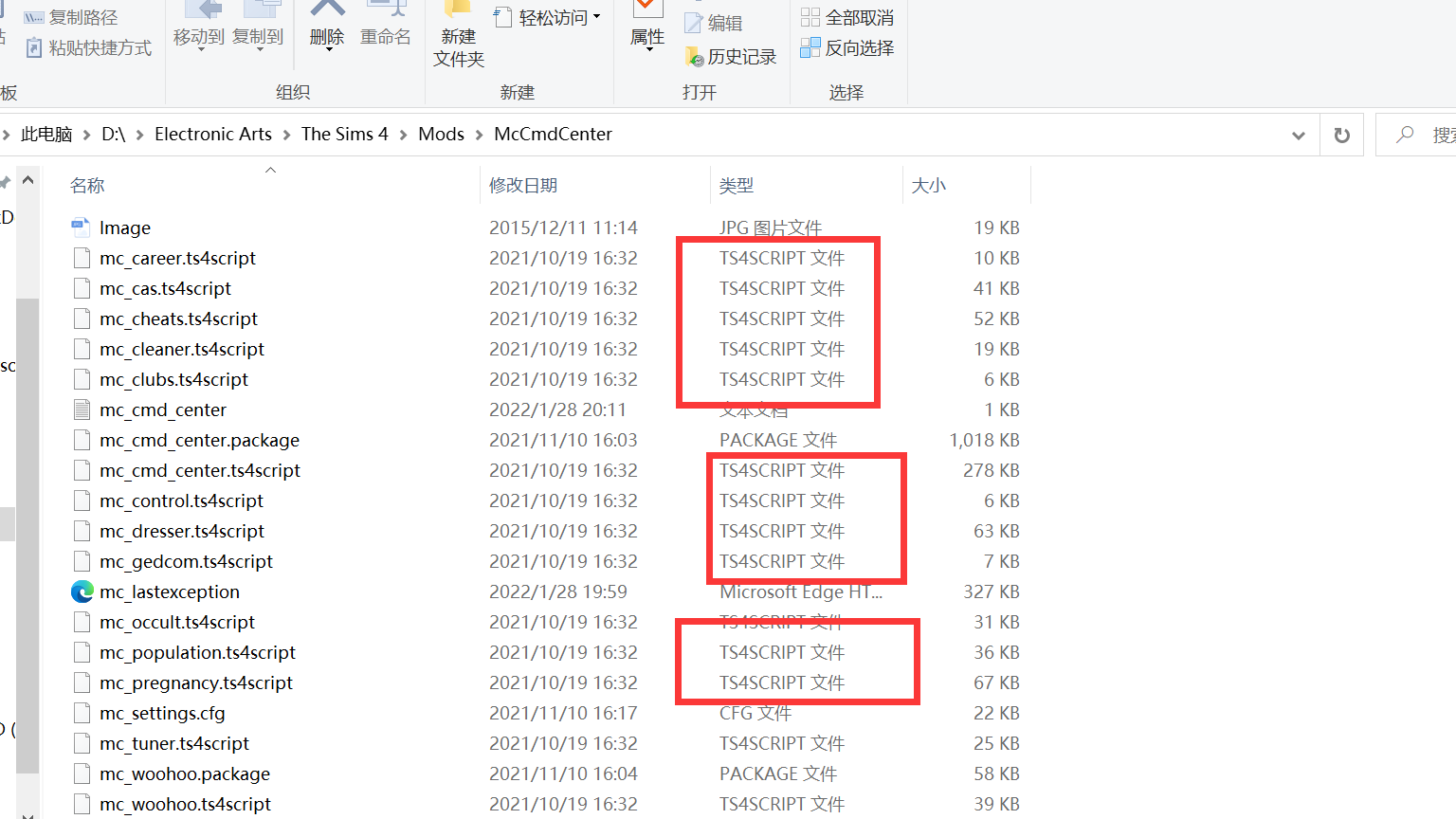Select the mc_occult.ts4script file icon
The height and width of the screenshot is (819, 1456).
82,622
